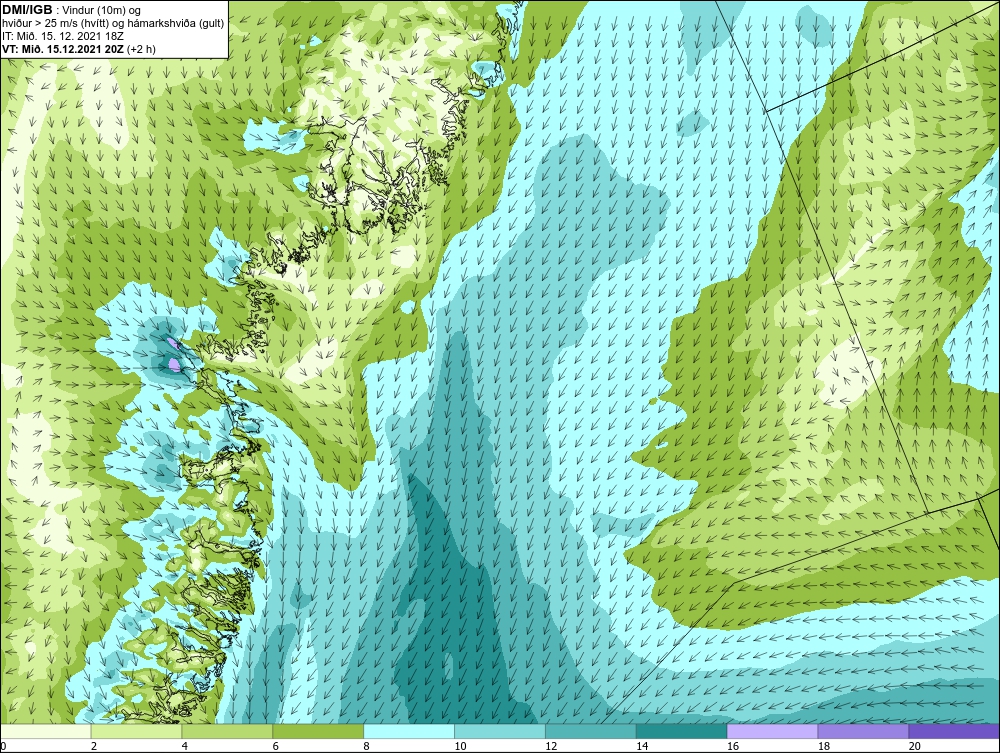The image size is (1000, 753).
Task: Select the 6–8 m/s olive green swatch
Action: (318, 731)
